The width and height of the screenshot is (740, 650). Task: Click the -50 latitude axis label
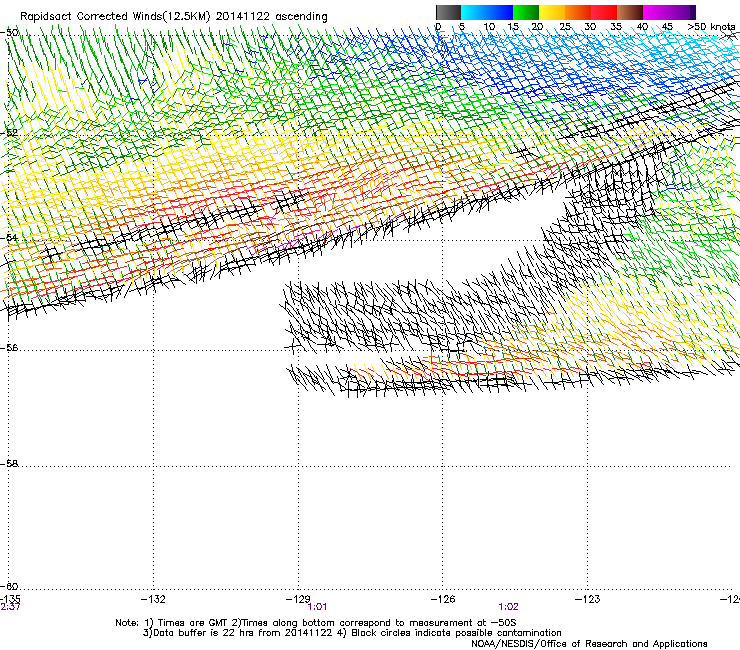click(9, 33)
